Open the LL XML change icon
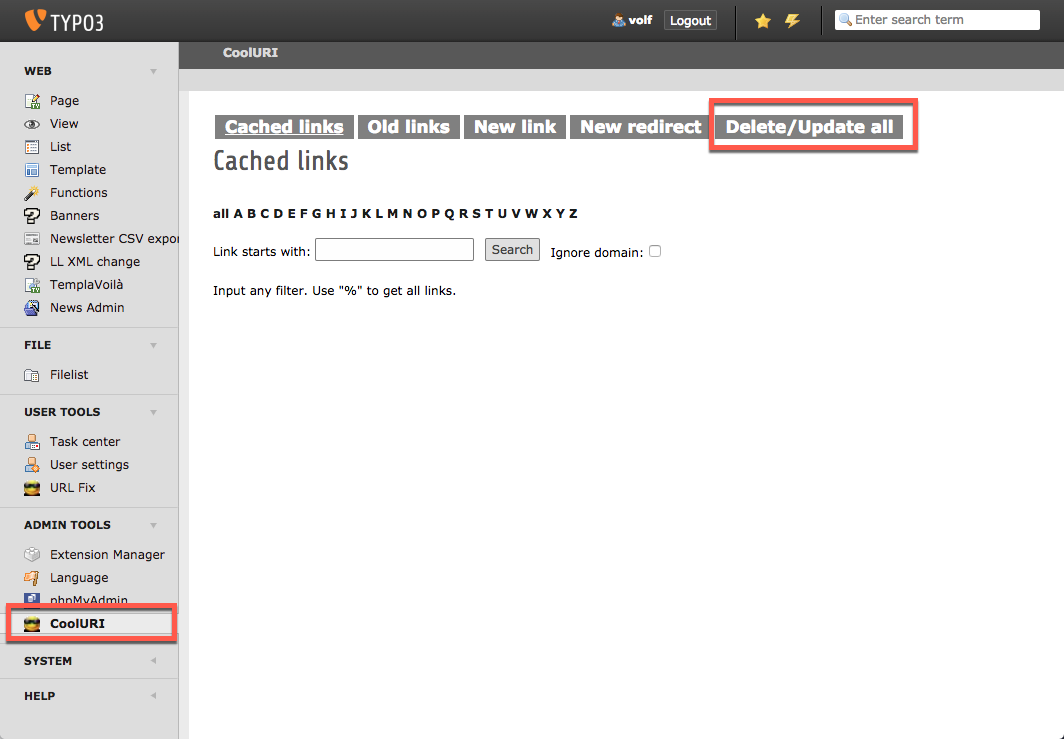The height and width of the screenshot is (739, 1064). (32, 262)
